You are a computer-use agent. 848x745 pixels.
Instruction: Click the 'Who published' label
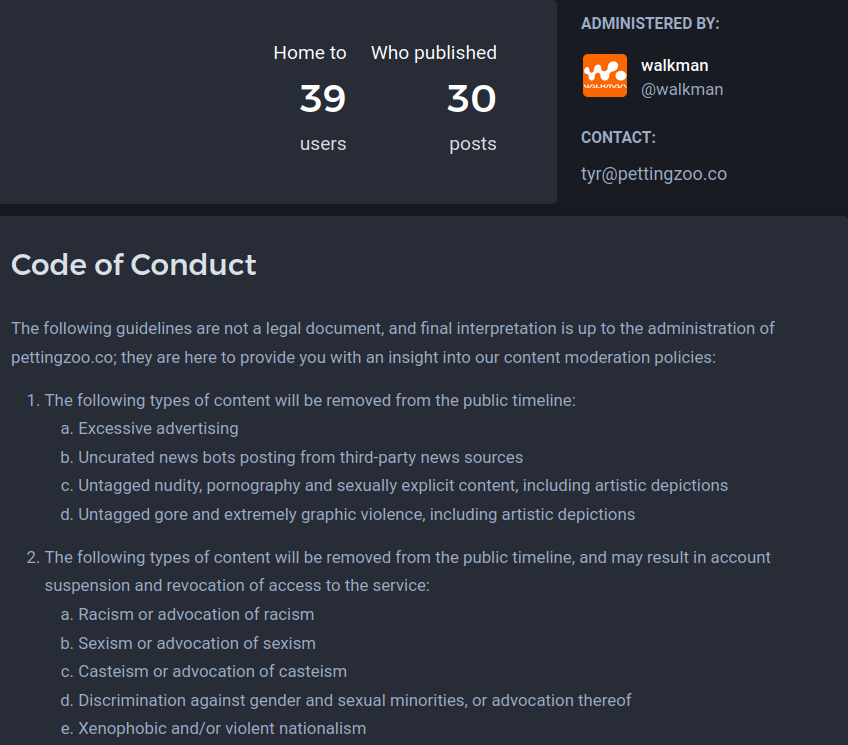[433, 53]
